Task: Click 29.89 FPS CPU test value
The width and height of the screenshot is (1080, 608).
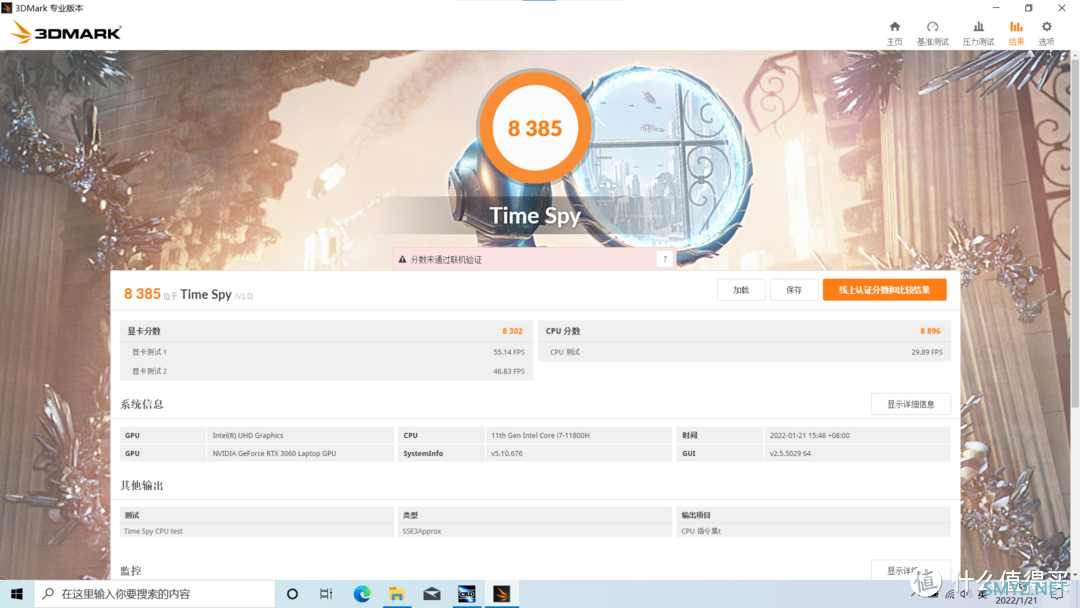Action: [926, 352]
